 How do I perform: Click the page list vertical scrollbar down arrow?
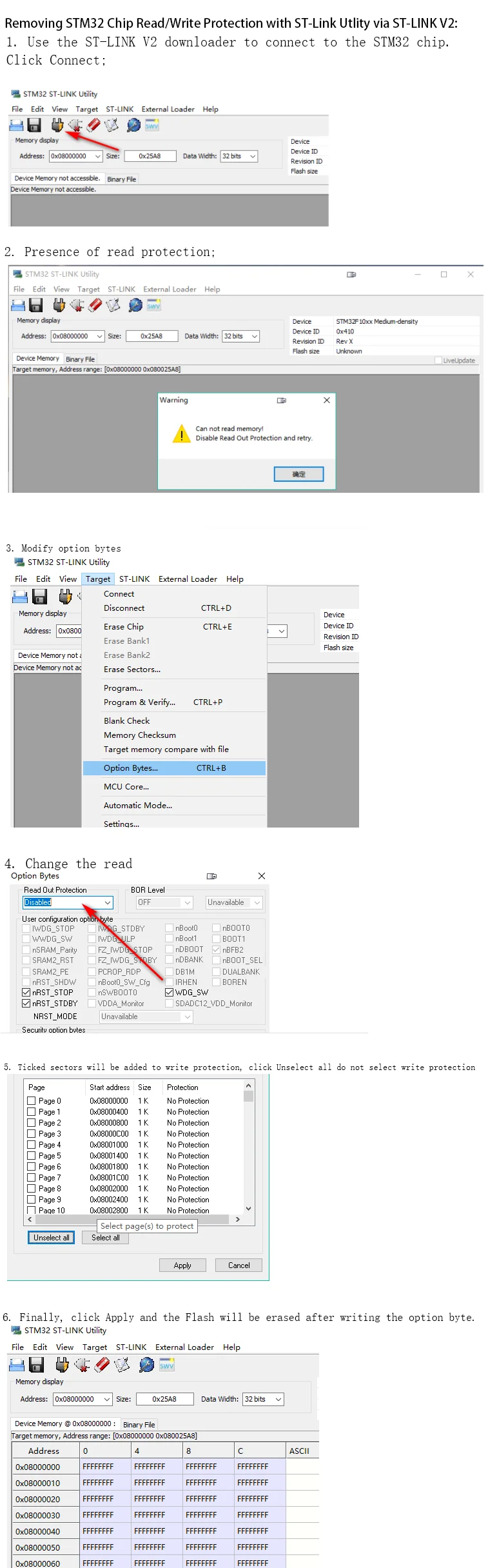click(x=248, y=1208)
